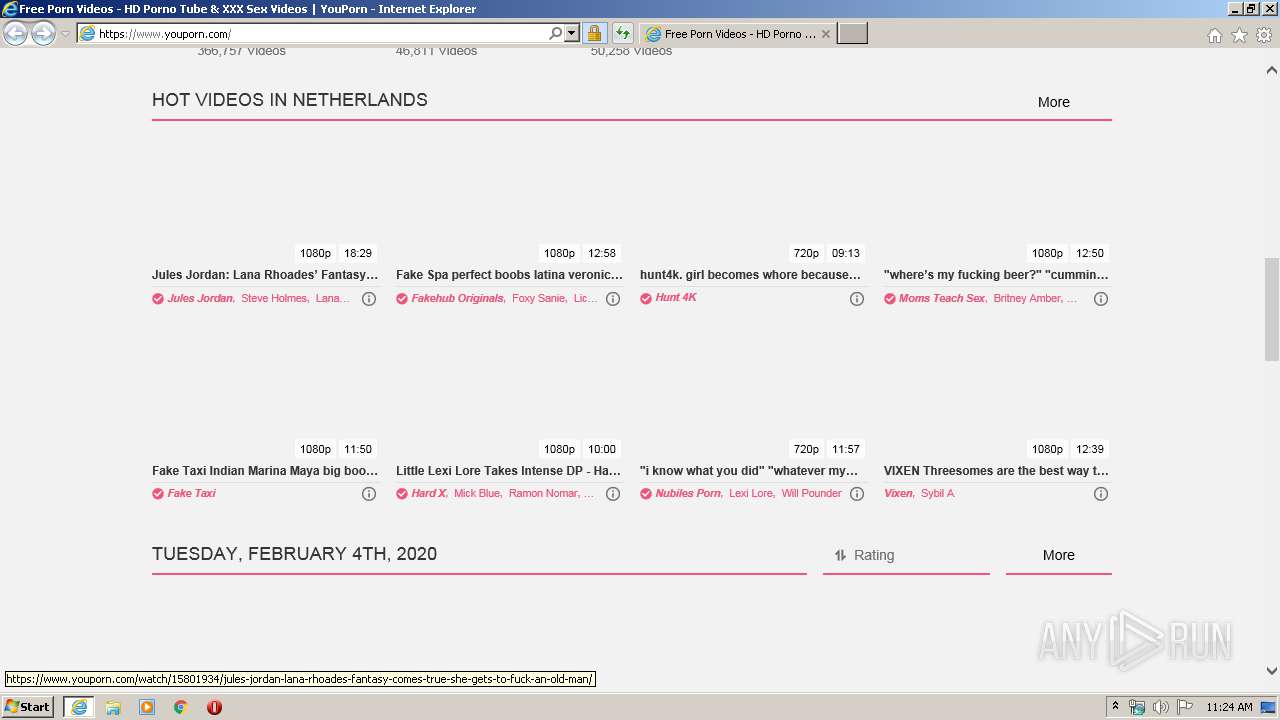This screenshot has width=1280, height=720.
Task: Open the Mick Blue link
Action: (x=476, y=493)
